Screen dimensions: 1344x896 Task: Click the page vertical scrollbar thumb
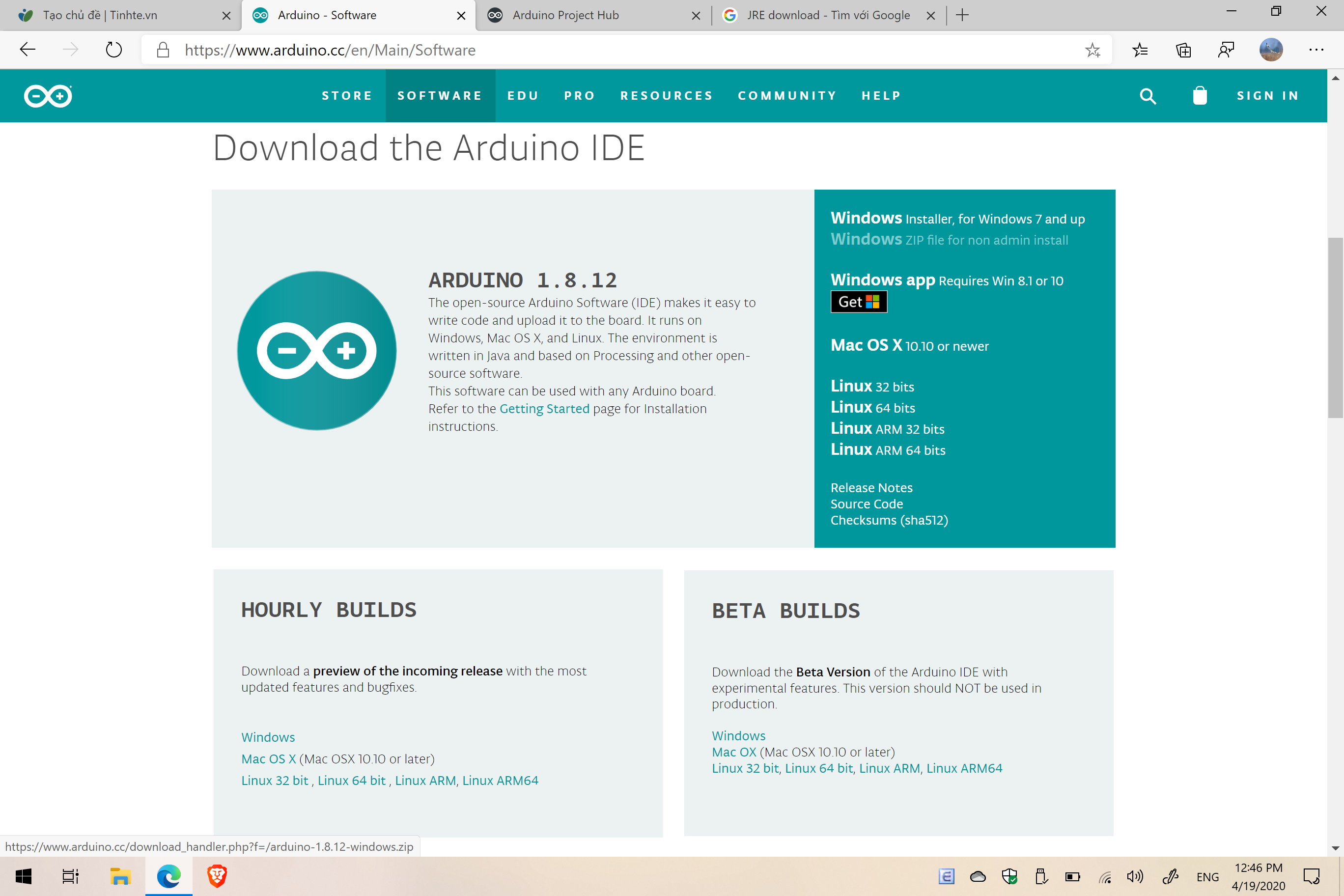tap(1336, 328)
